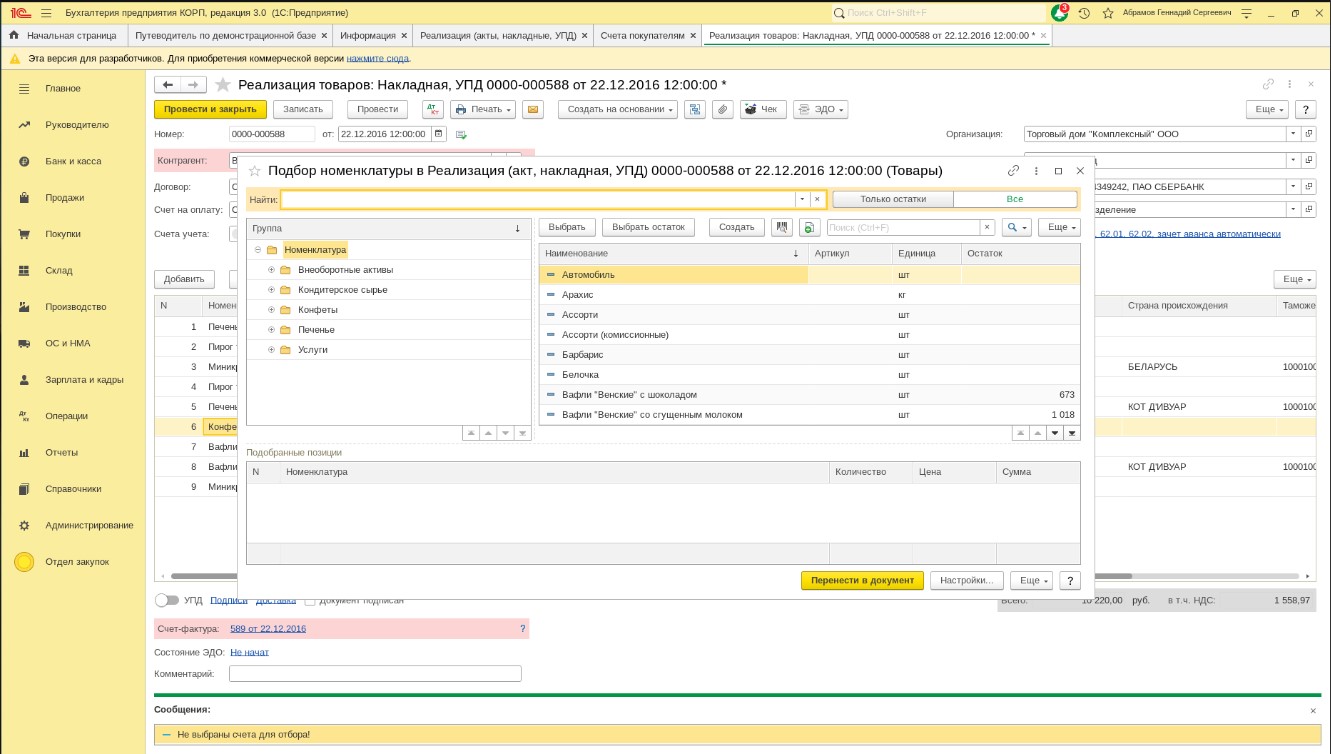Viewport: 1331px width, 754px height.
Task: Click the Найти search input field
Action: (x=538, y=199)
